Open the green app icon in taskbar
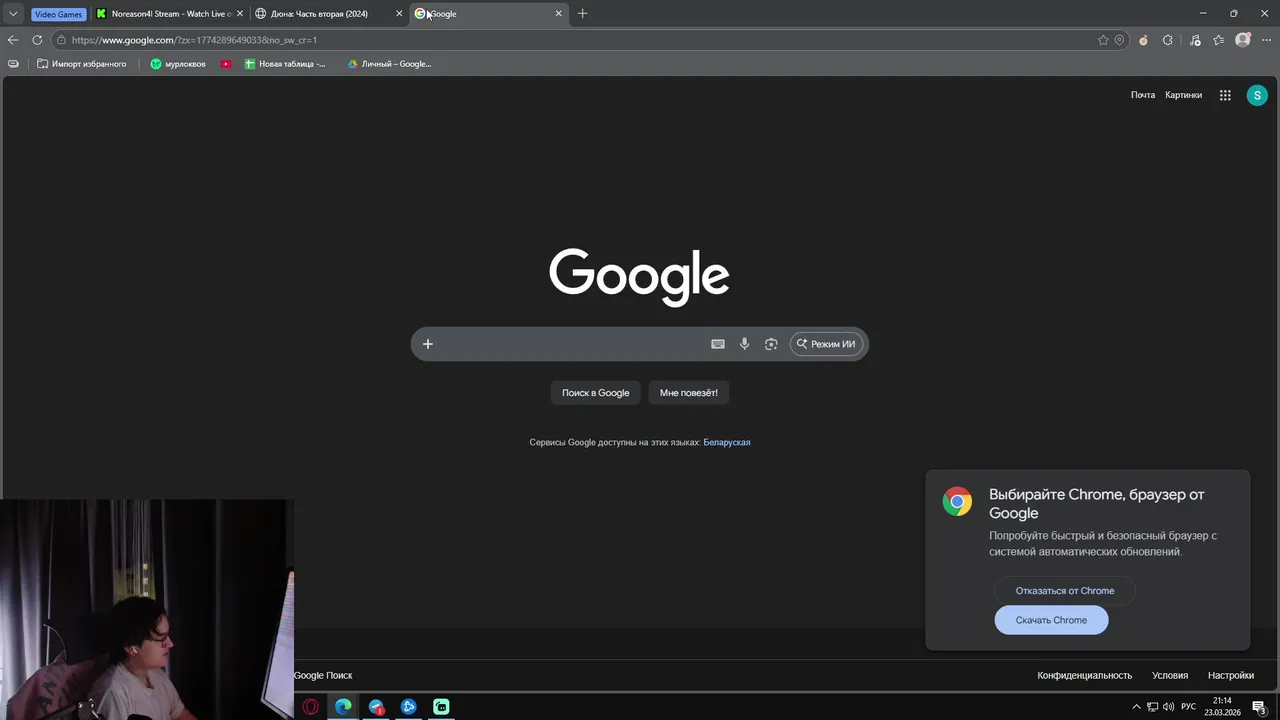 tap(441, 707)
